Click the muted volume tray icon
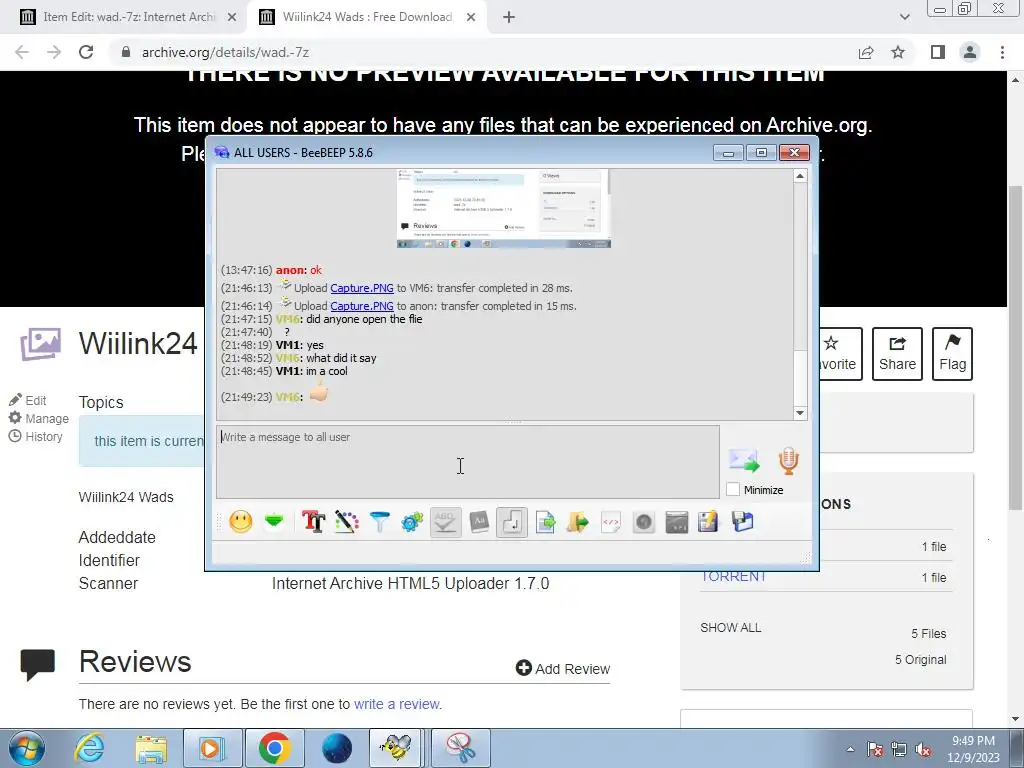 (923, 749)
